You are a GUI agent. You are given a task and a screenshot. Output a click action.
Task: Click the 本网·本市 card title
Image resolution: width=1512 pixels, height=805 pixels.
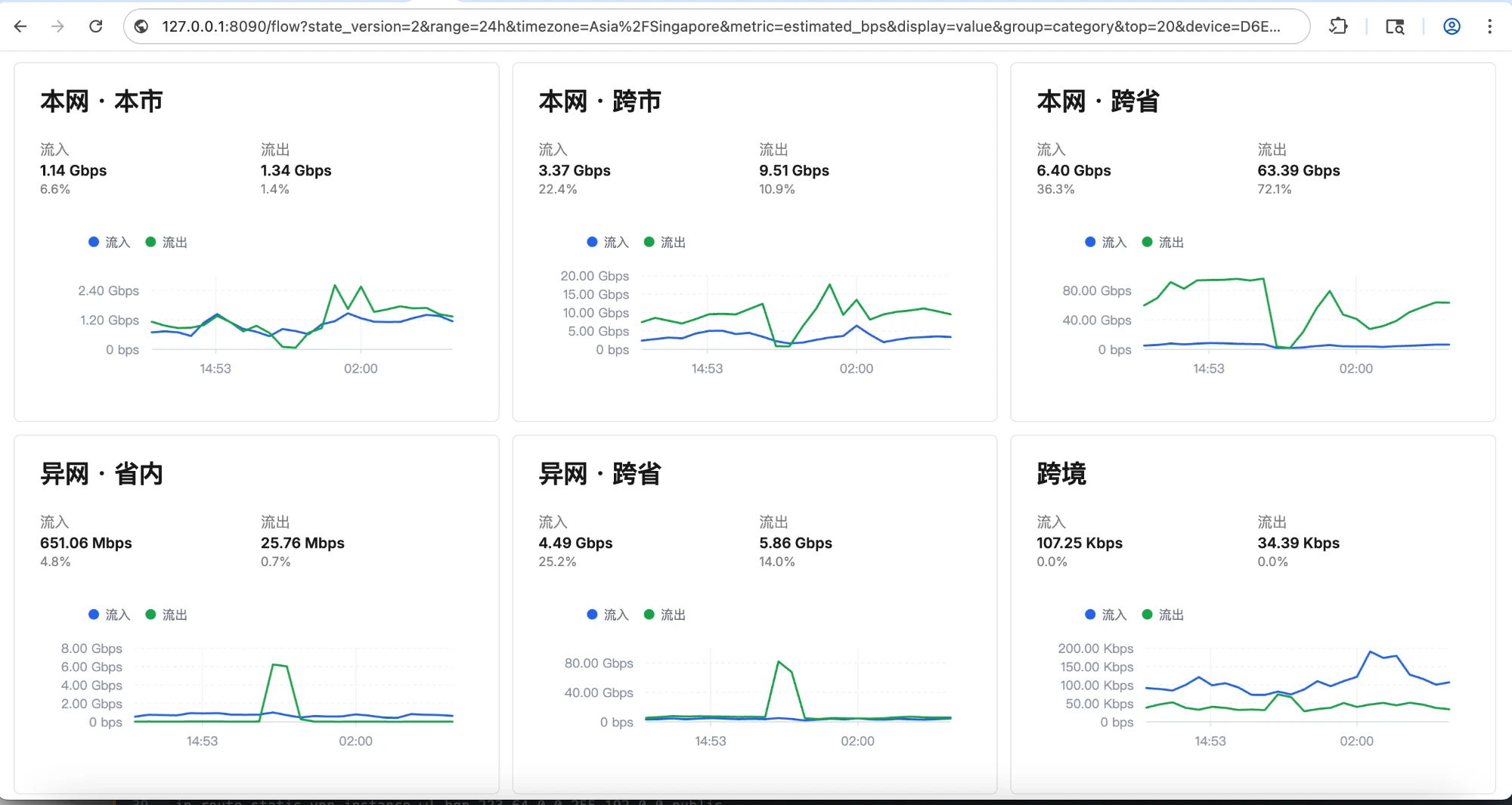pyautogui.click(x=101, y=101)
